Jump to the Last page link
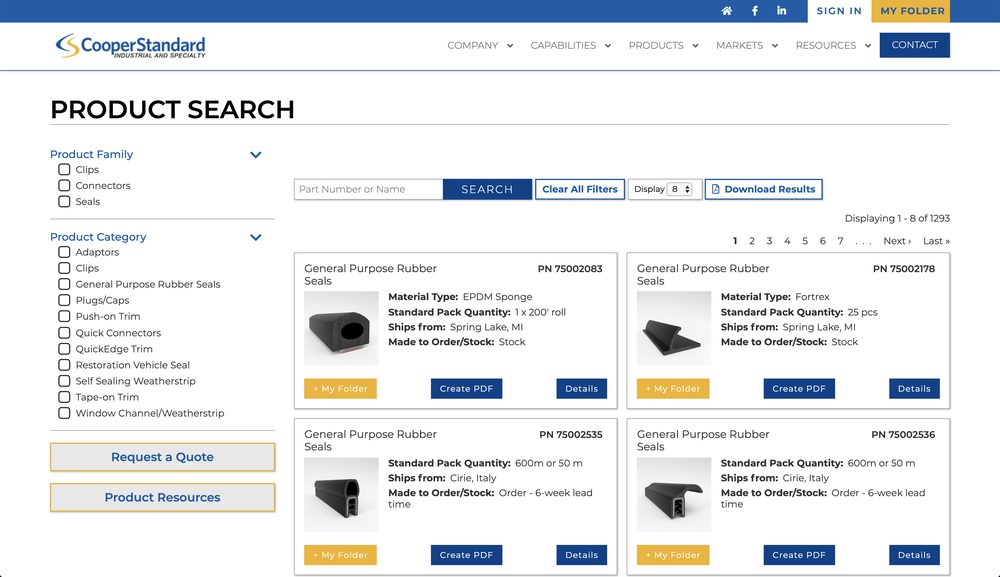This screenshot has height=577, width=1000. [936, 241]
